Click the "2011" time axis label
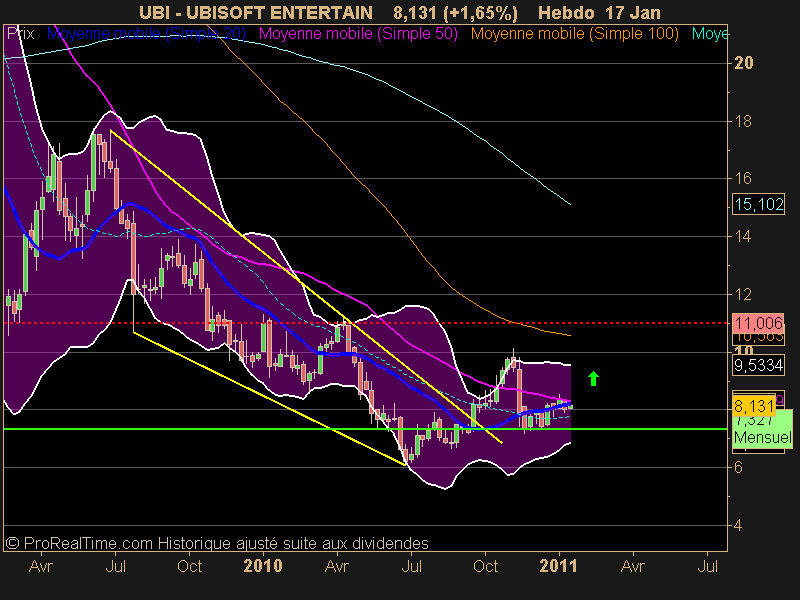 click(559, 566)
